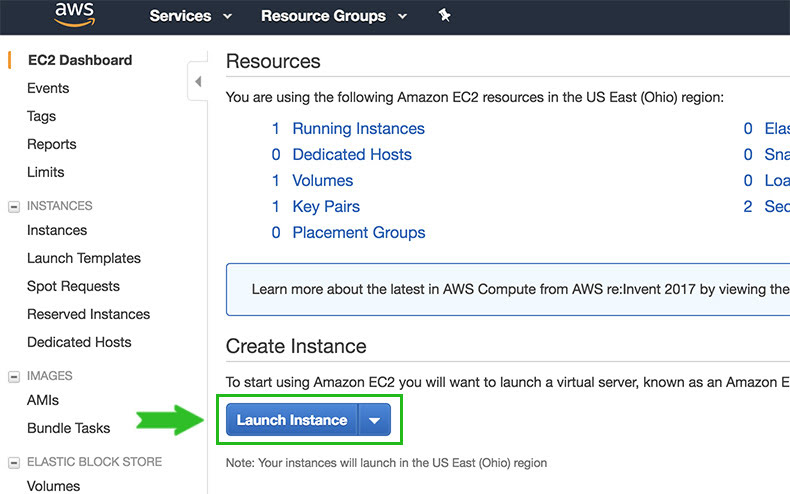This screenshot has height=494, width=790.
Task: Open the Resource Groups menu
Action: (334, 16)
